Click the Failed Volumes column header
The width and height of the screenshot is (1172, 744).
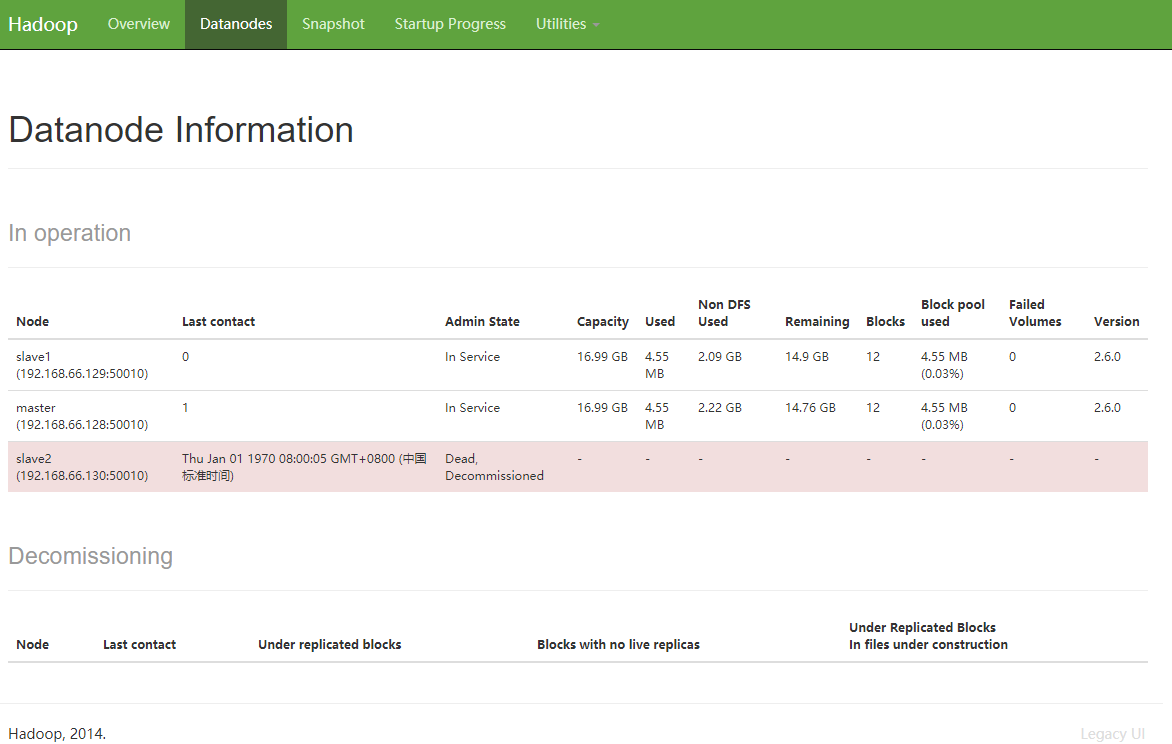point(1034,313)
